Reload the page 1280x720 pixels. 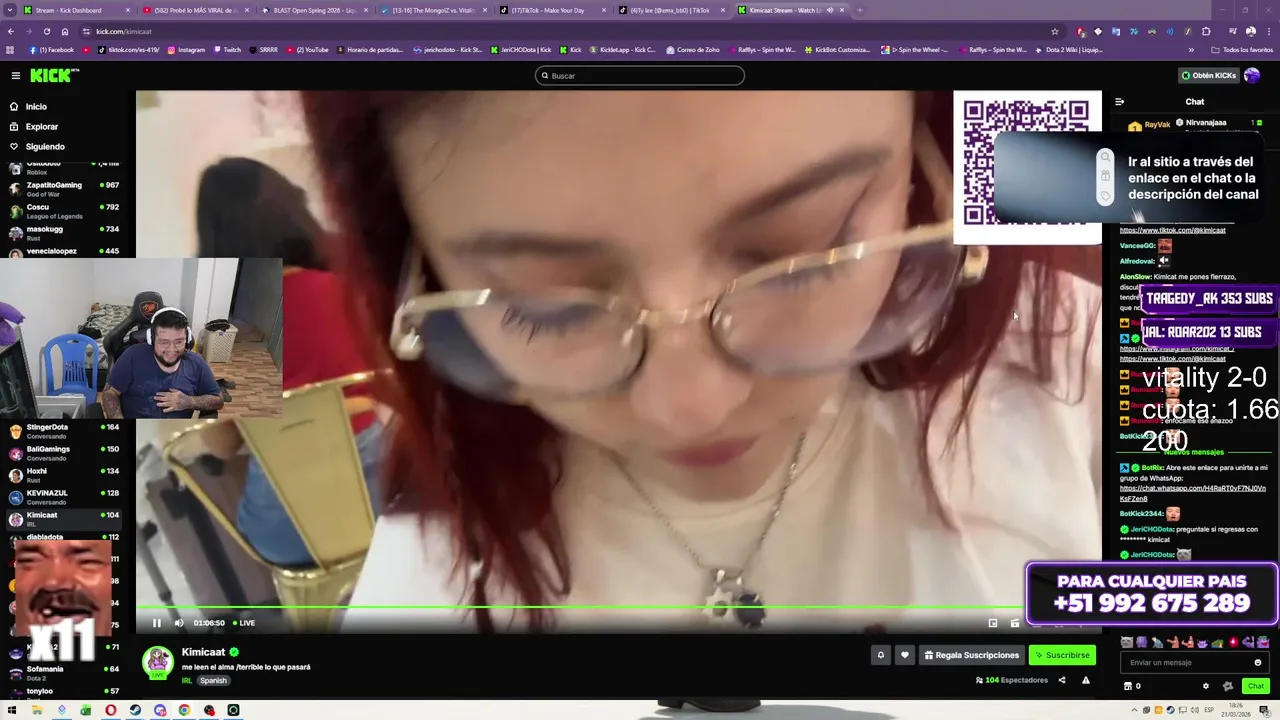(x=47, y=31)
